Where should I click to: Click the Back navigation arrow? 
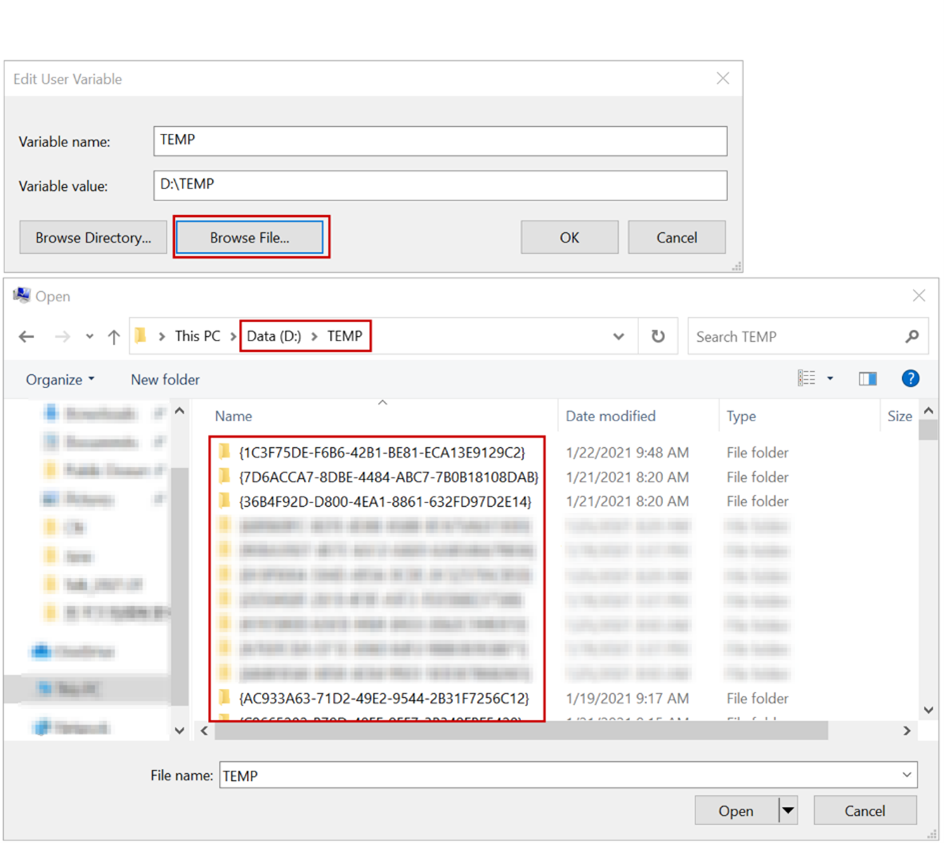point(27,337)
